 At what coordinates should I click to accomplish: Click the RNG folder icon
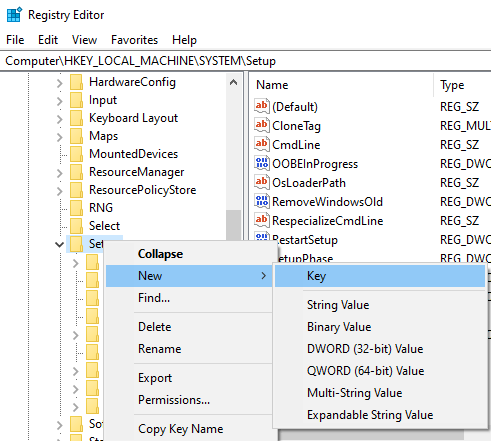[x=76, y=208]
